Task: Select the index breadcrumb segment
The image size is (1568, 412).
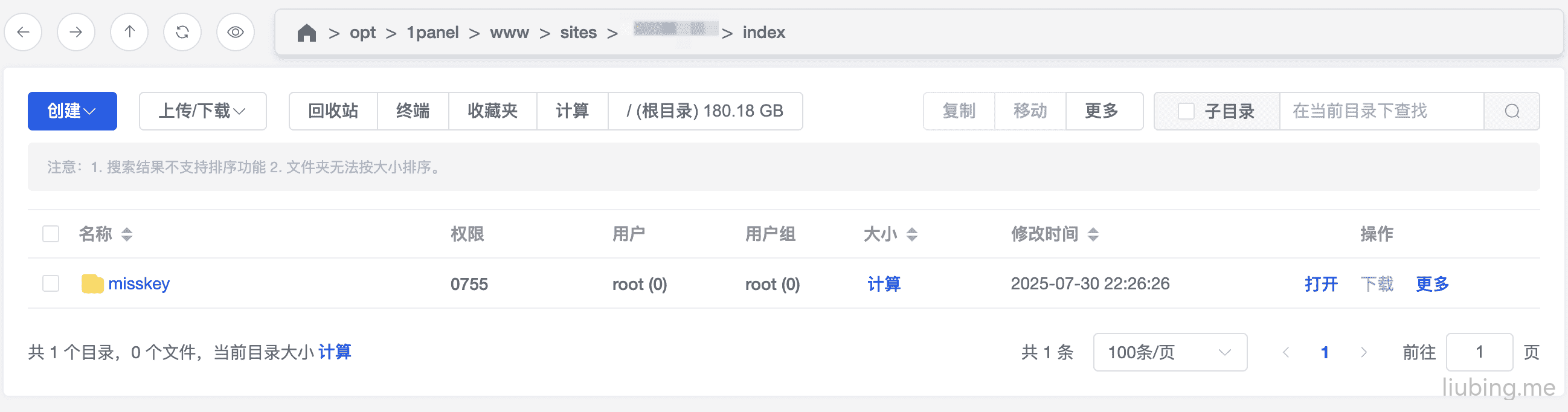Action: coord(764,33)
